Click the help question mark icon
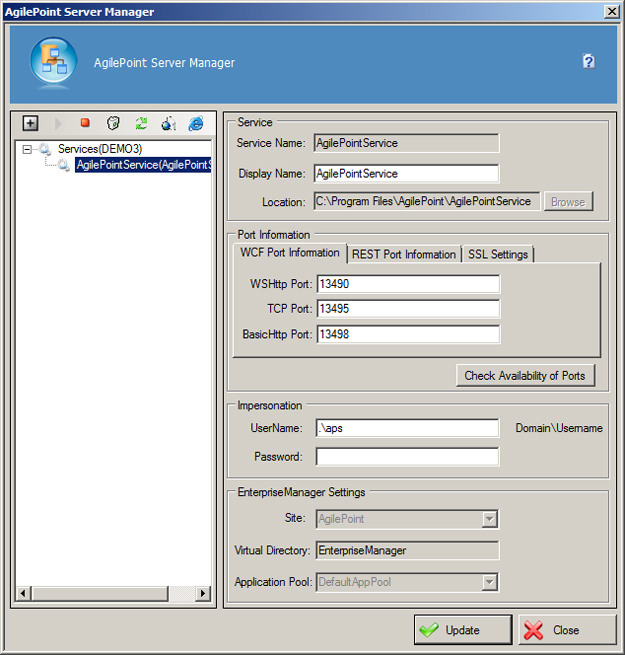Viewport: 625px width, 655px height. [589, 62]
